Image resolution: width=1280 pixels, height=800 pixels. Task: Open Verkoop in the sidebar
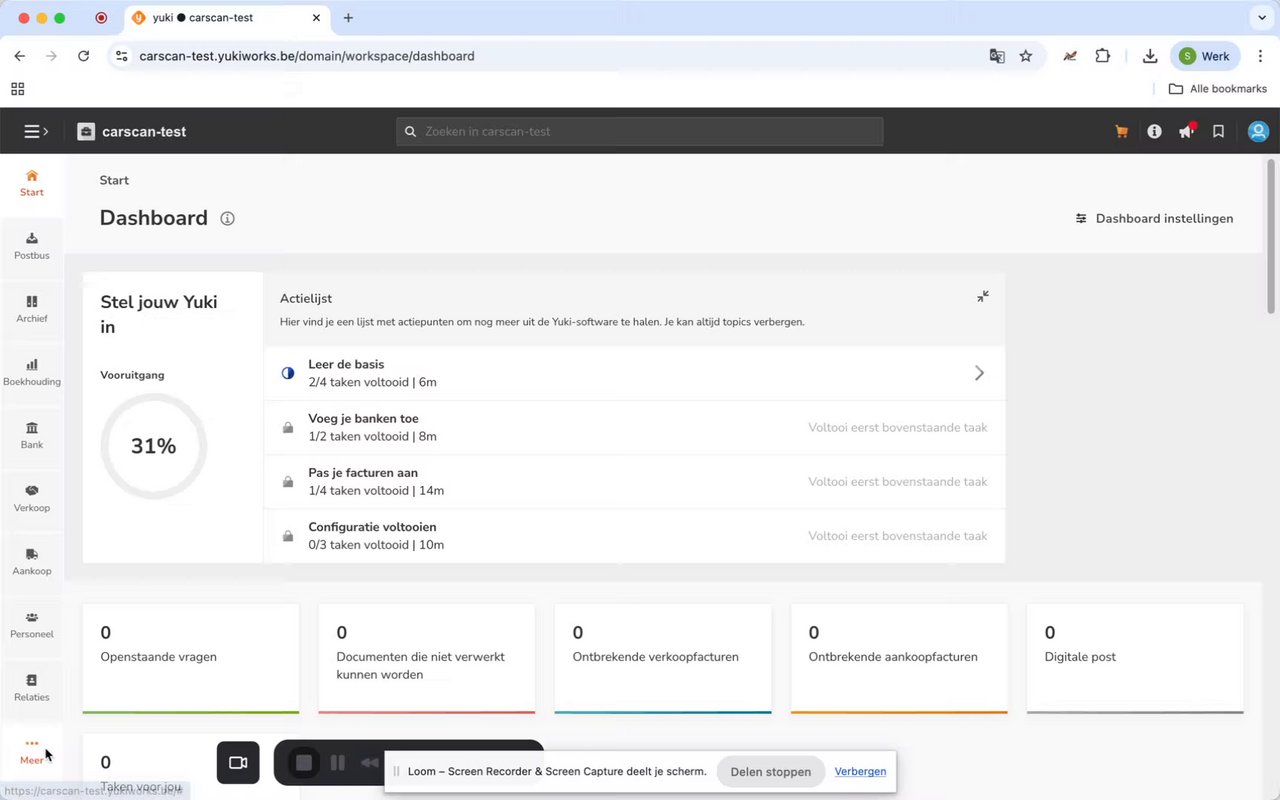[32, 497]
